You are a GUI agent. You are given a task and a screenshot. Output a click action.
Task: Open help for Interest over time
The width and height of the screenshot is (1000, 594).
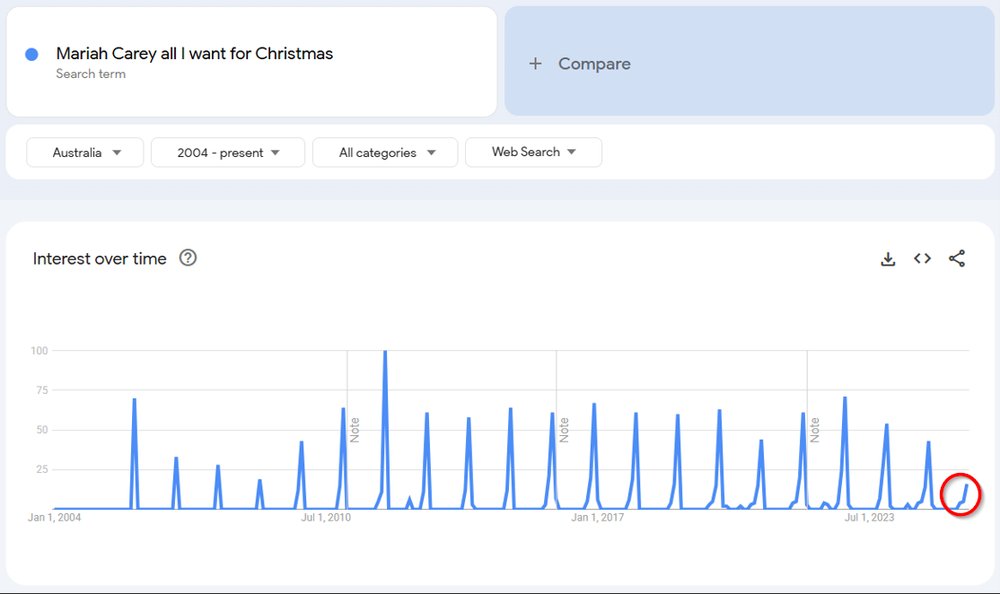coord(188,258)
